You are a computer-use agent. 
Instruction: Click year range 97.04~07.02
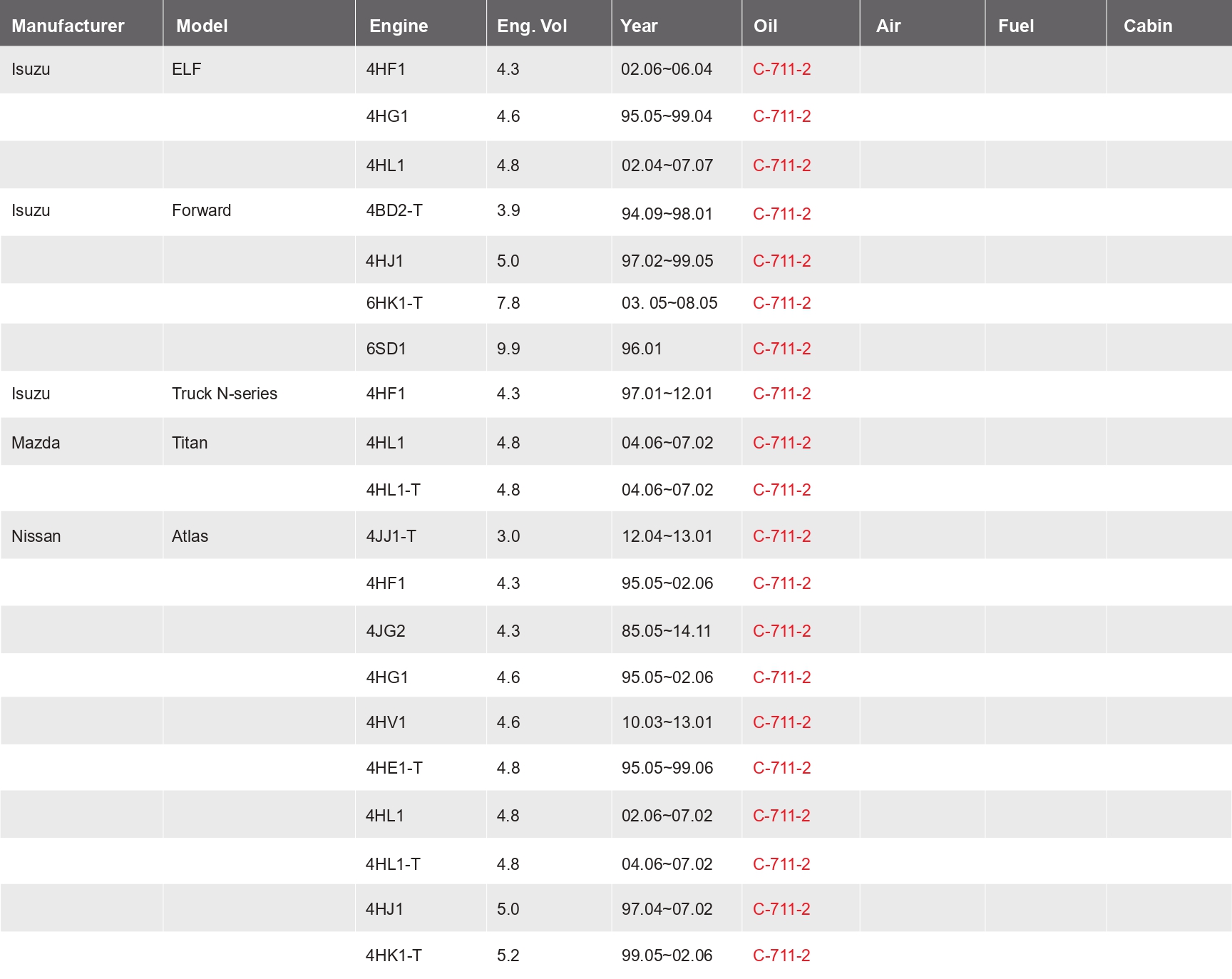[x=667, y=909]
